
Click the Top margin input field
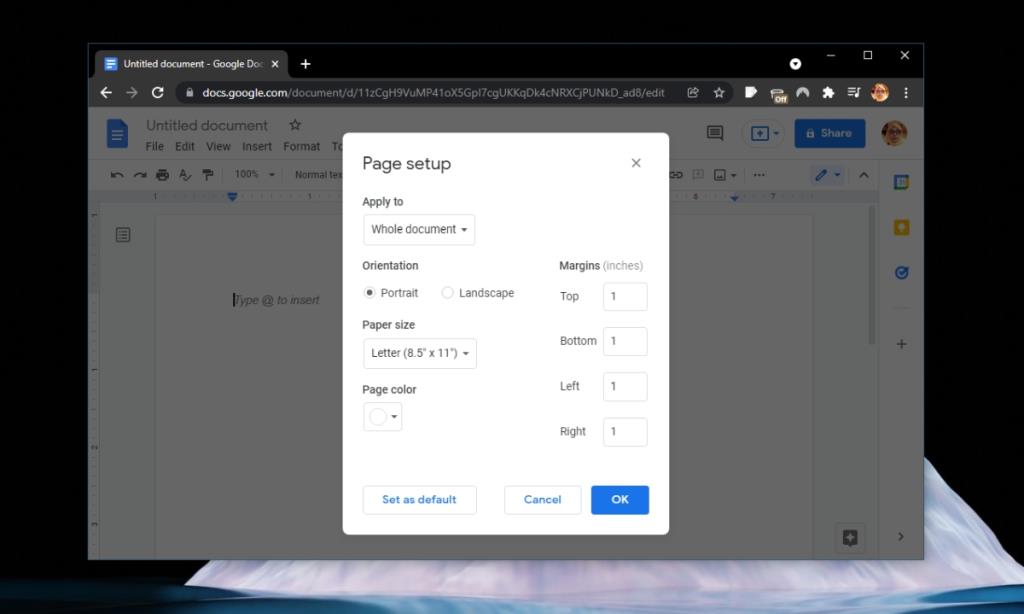click(624, 296)
